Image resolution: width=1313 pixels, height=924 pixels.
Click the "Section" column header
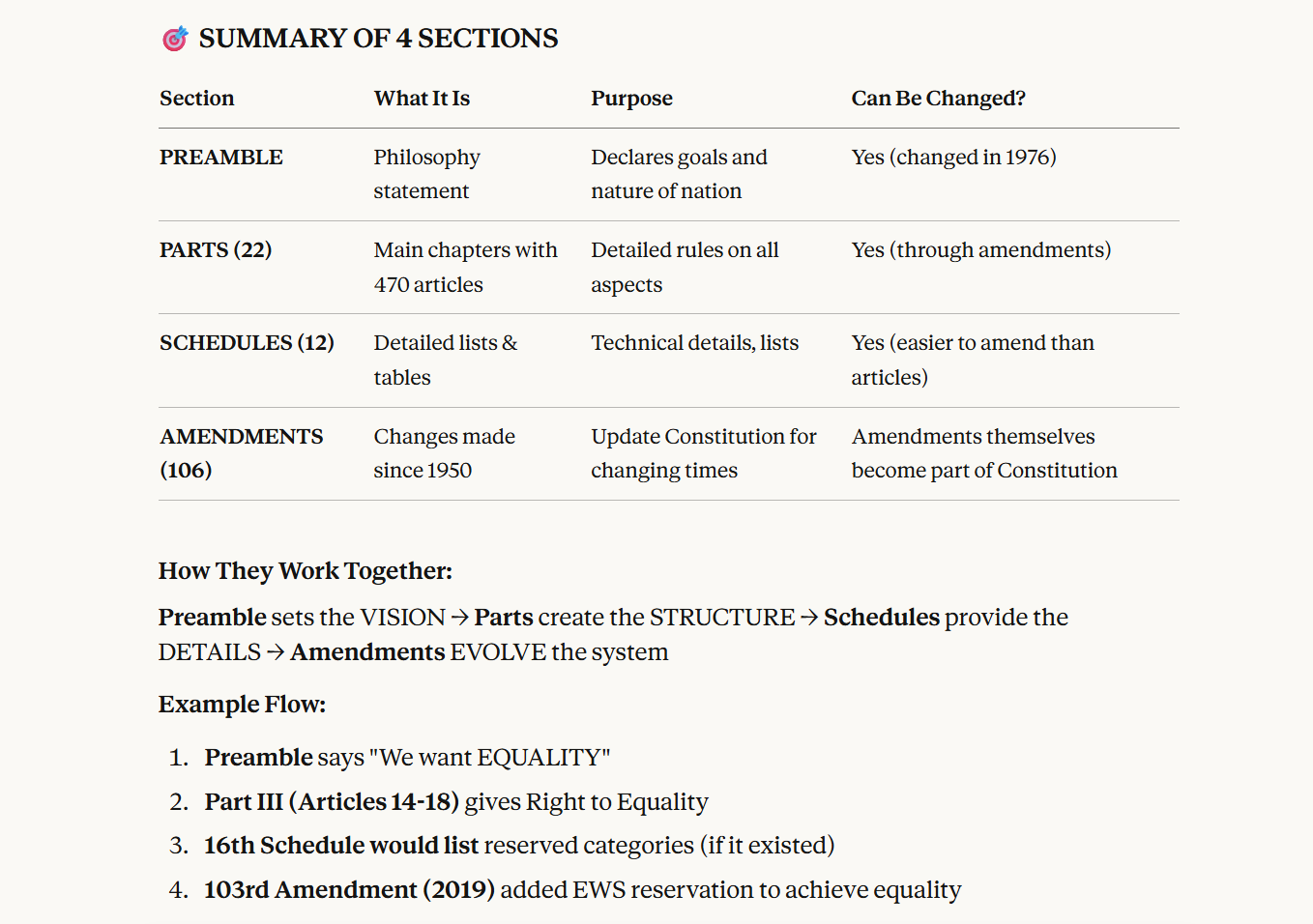[197, 99]
